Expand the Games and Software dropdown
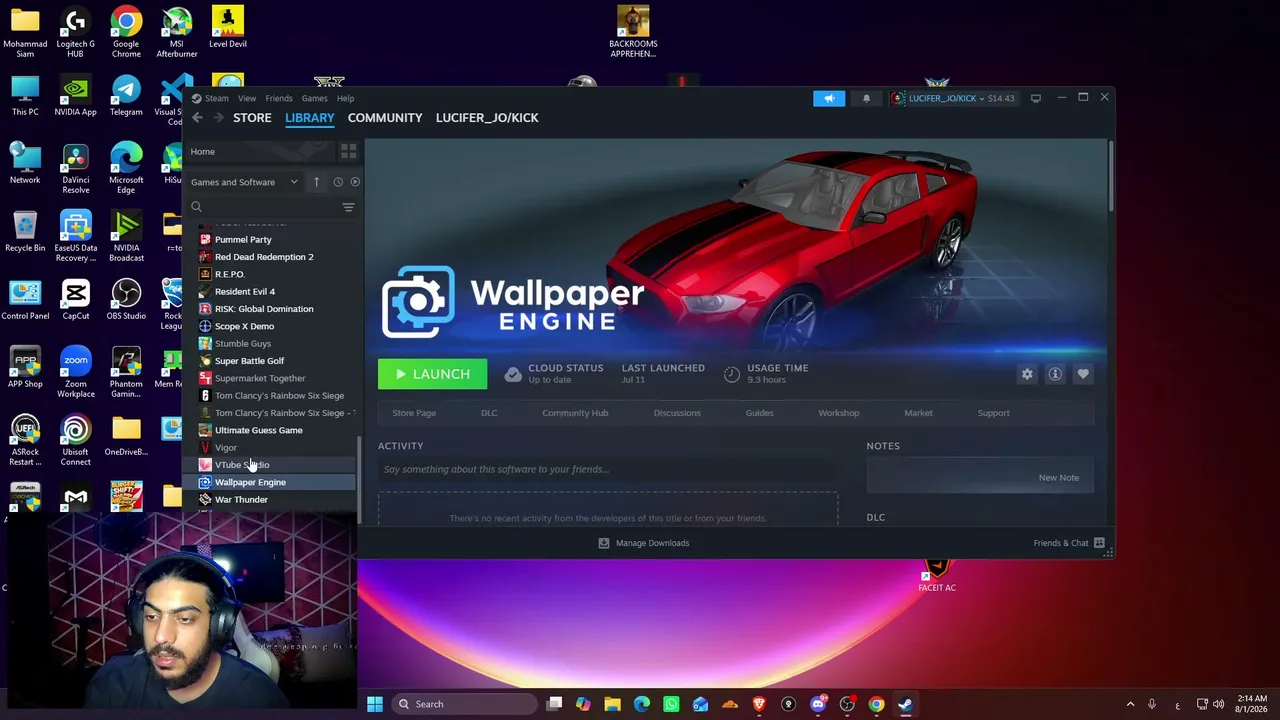 tap(245, 182)
